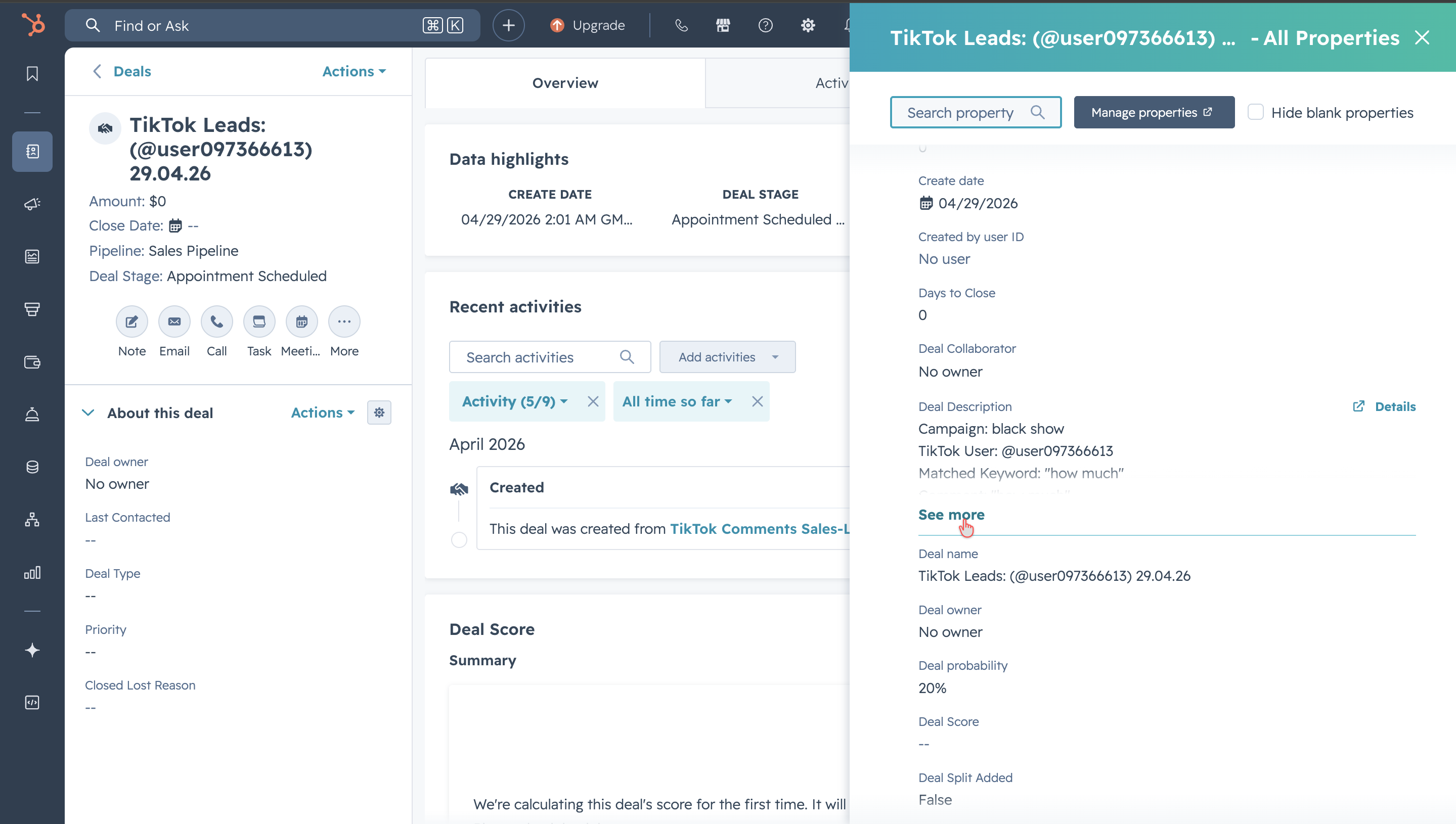The image size is (1456, 824).
Task: Open the Marketplace icon in top bar
Action: click(723, 25)
